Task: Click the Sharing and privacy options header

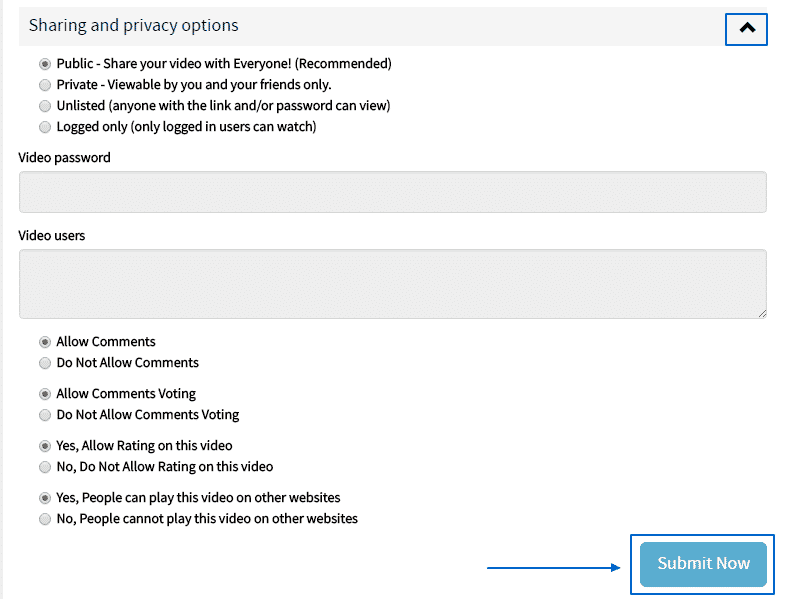Action: [134, 26]
